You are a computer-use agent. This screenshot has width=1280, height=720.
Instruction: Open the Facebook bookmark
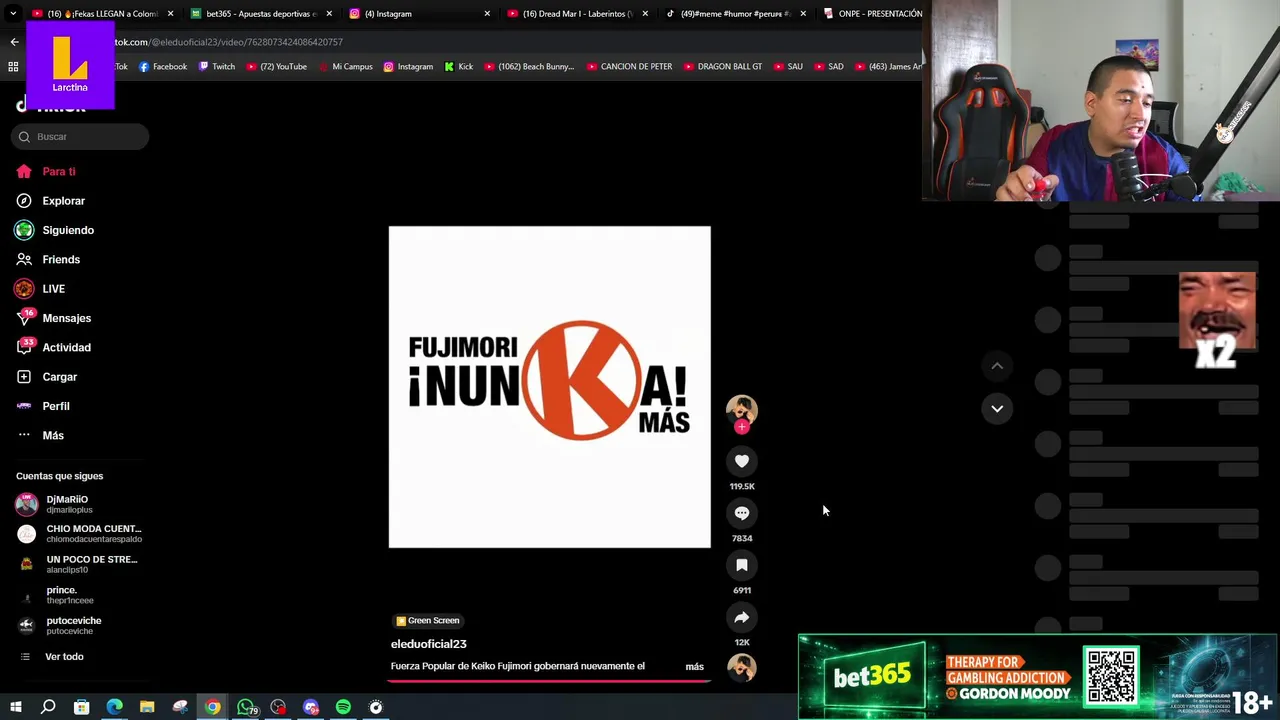[x=162, y=67]
